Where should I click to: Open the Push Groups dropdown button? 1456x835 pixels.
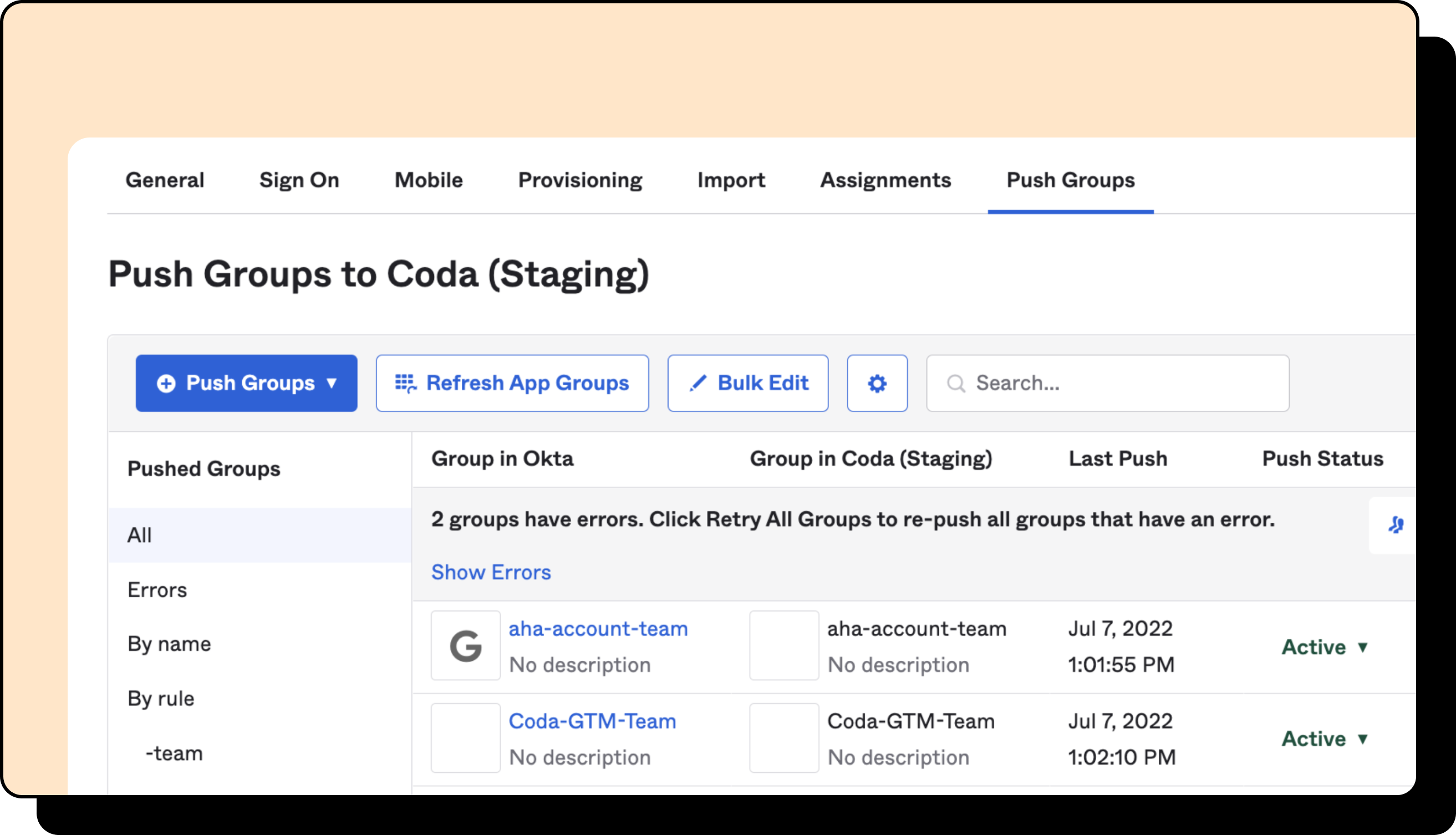click(247, 383)
